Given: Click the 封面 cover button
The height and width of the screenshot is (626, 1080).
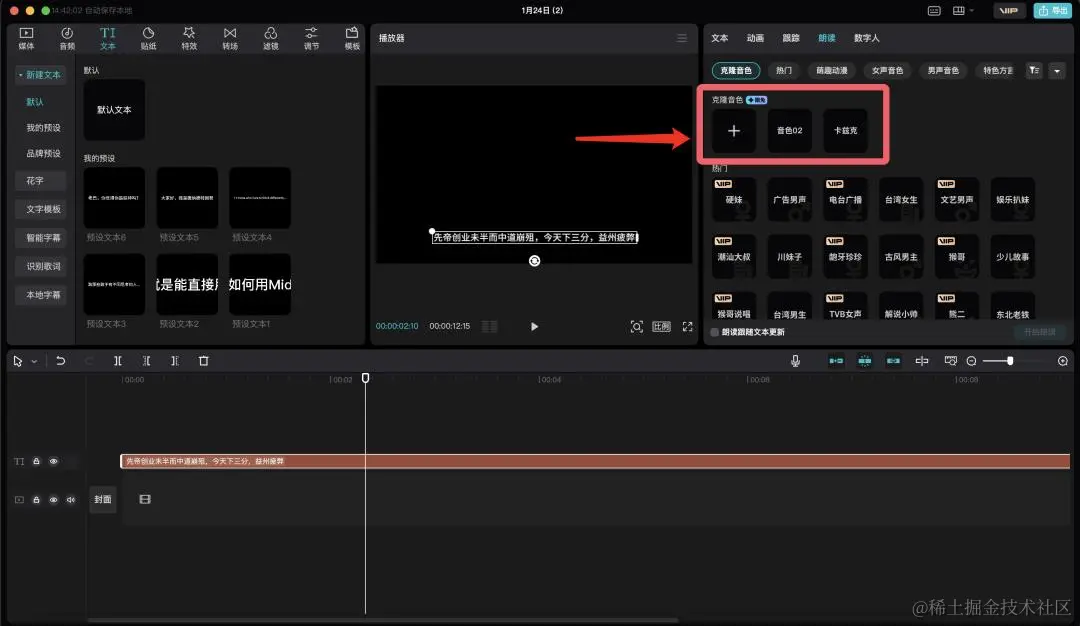Looking at the screenshot, I should [x=103, y=499].
